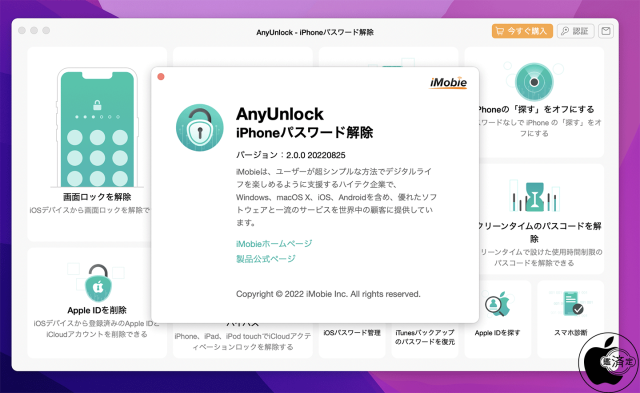The width and height of the screenshot is (640, 393).
Task: Click the Apple ID removal description text
Action: (97, 329)
